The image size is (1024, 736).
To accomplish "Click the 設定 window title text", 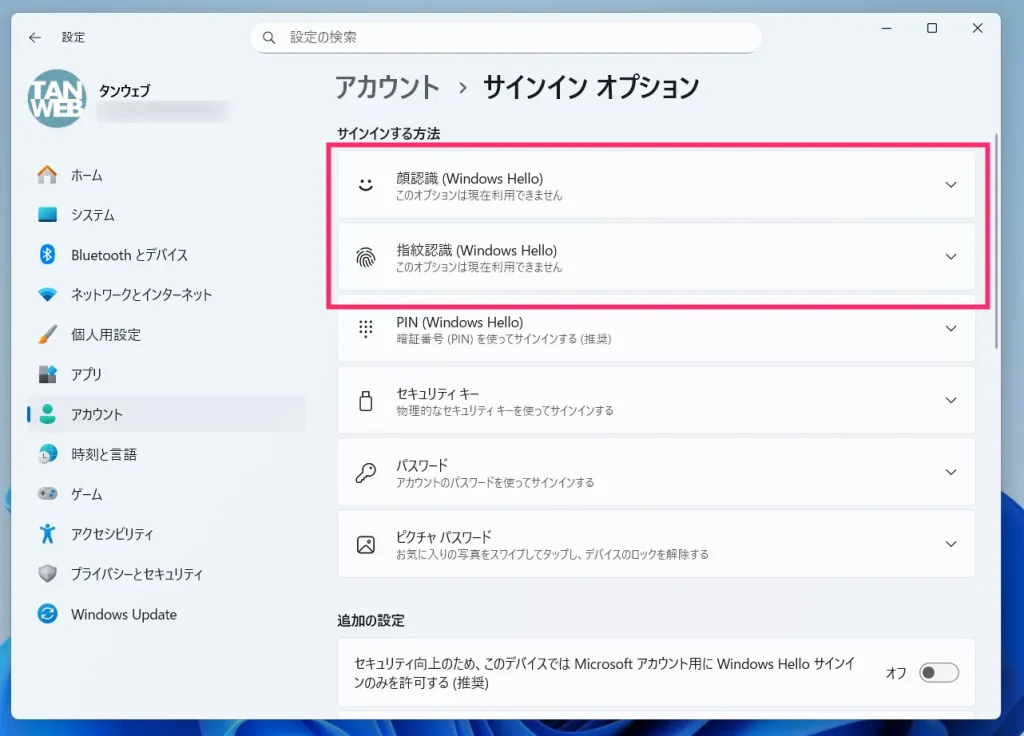I will coord(73,37).
